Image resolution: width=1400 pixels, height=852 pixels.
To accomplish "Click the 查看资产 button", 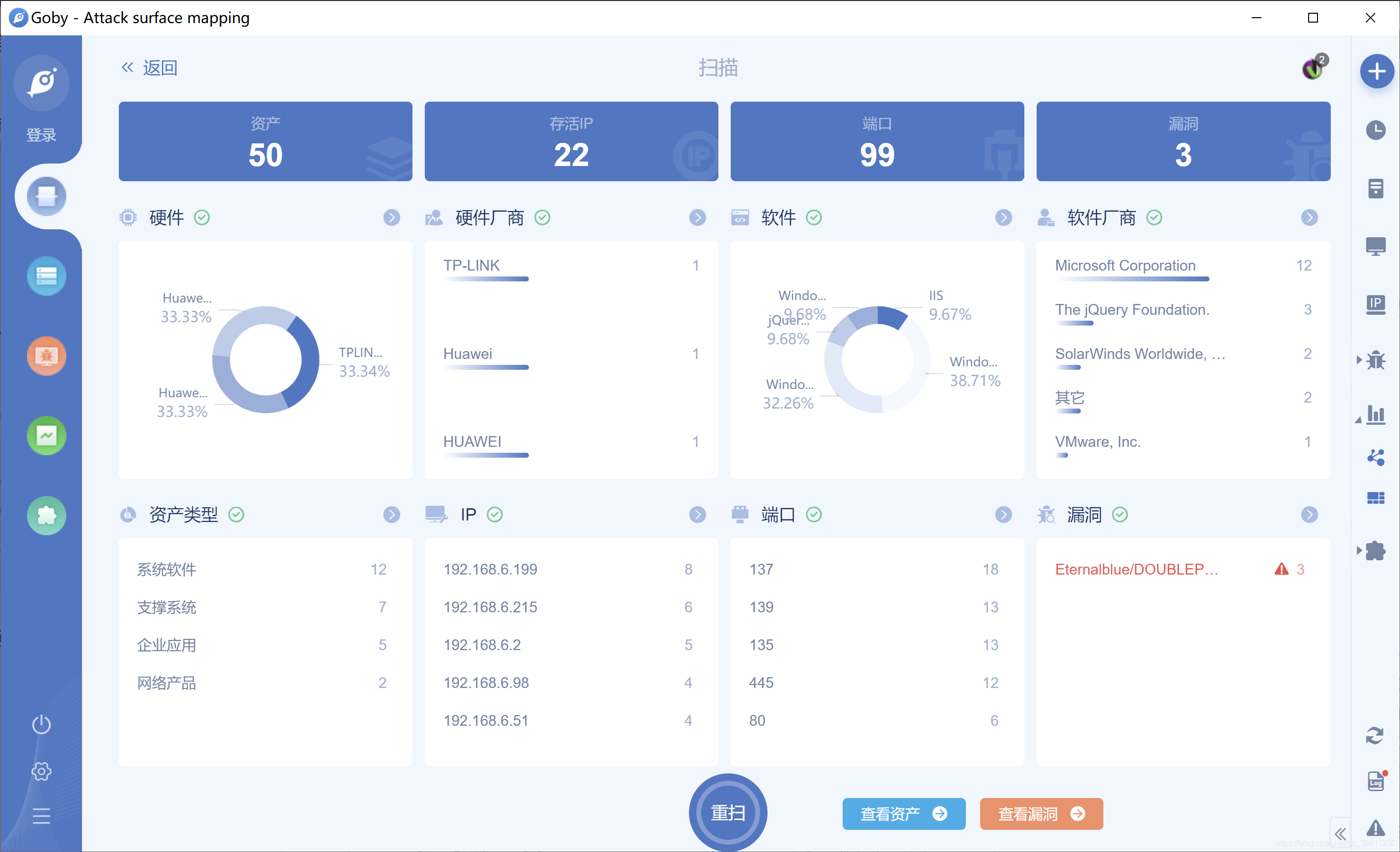I will tap(904, 814).
